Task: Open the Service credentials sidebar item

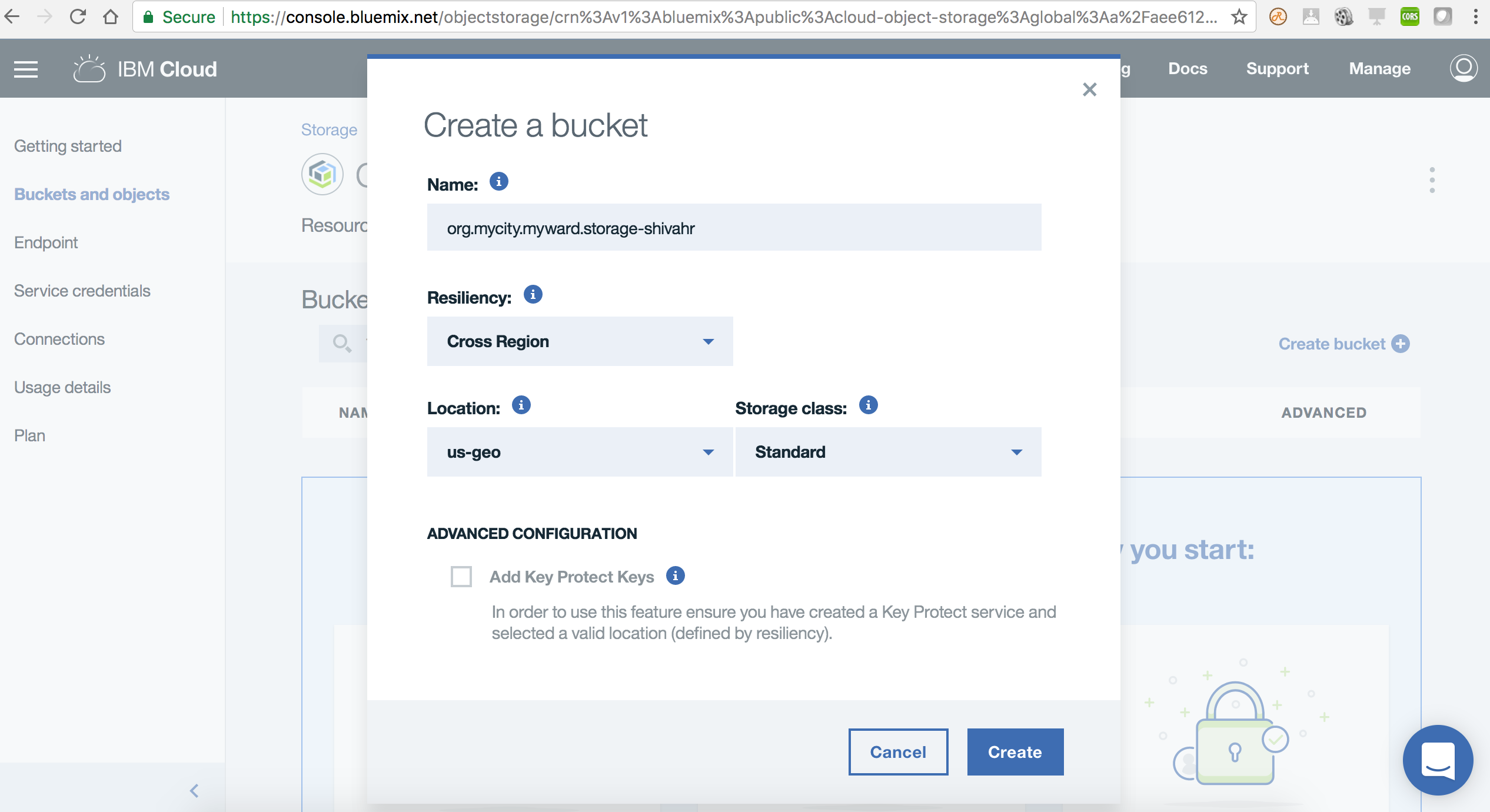Action: [82, 291]
